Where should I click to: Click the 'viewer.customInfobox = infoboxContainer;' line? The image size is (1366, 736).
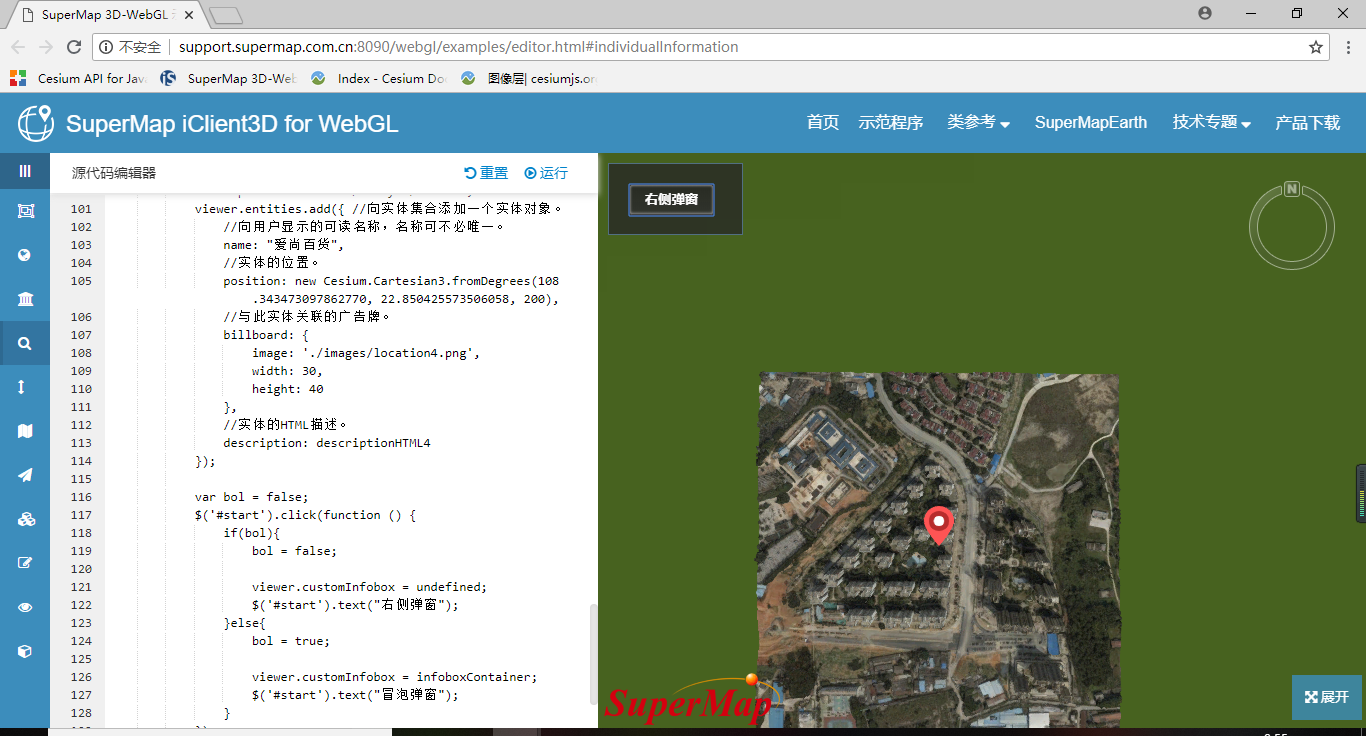point(395,677)
